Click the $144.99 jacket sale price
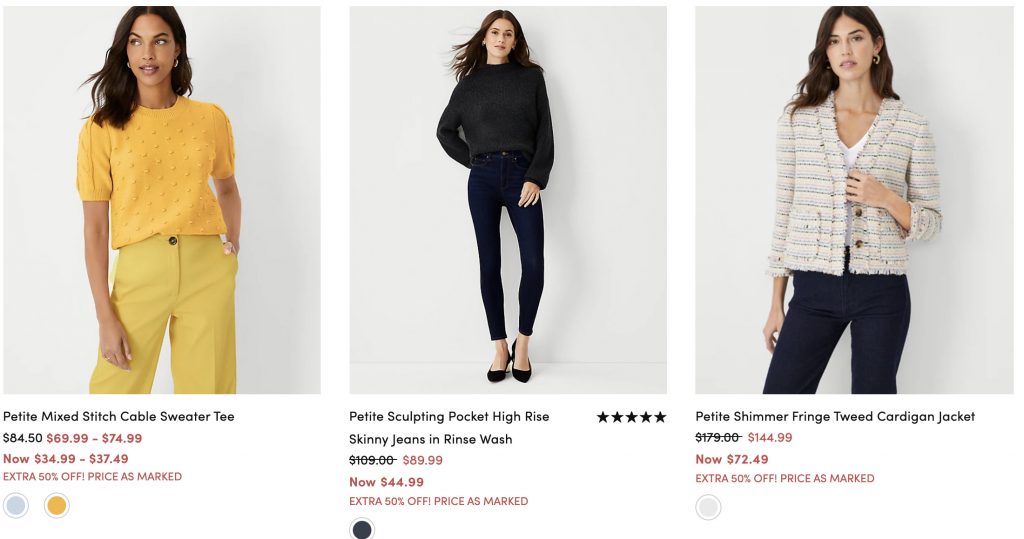The image size is (1024, 539). tap(769, 437)
